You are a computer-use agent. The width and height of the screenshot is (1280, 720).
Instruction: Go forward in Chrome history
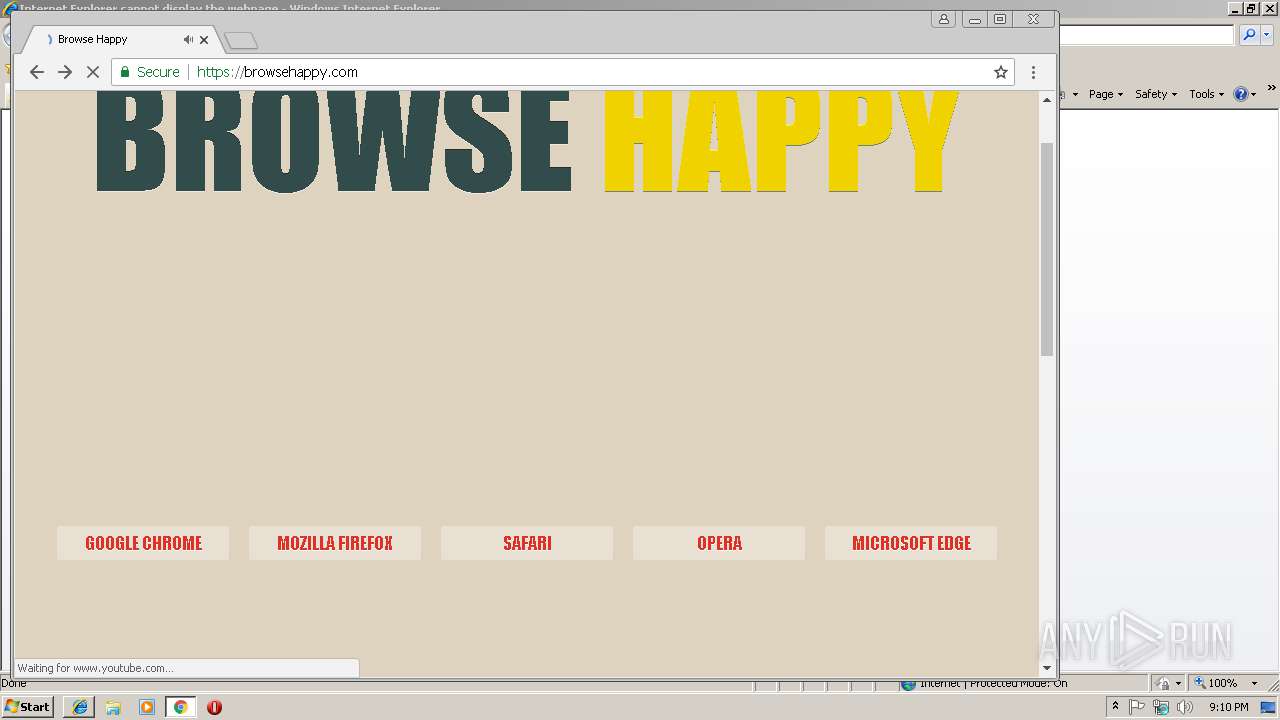(x=65, y=72)
